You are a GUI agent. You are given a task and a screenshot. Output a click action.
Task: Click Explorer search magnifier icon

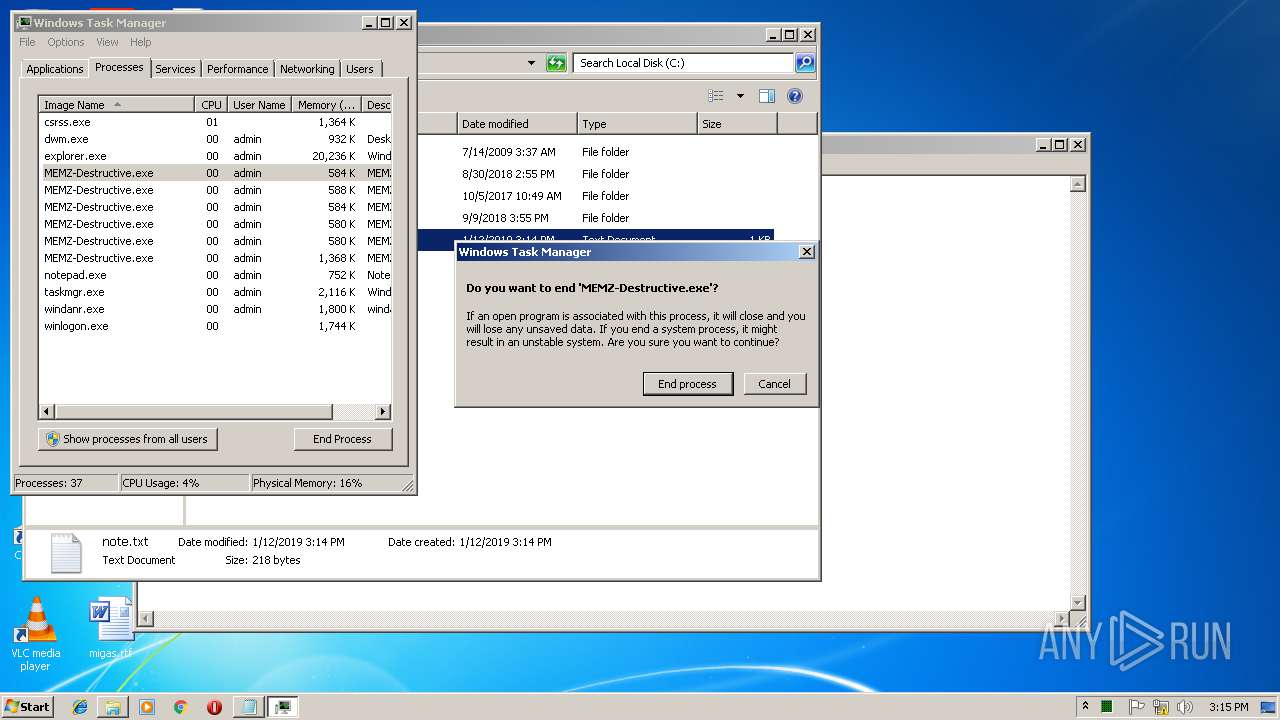tap(805, 63)
